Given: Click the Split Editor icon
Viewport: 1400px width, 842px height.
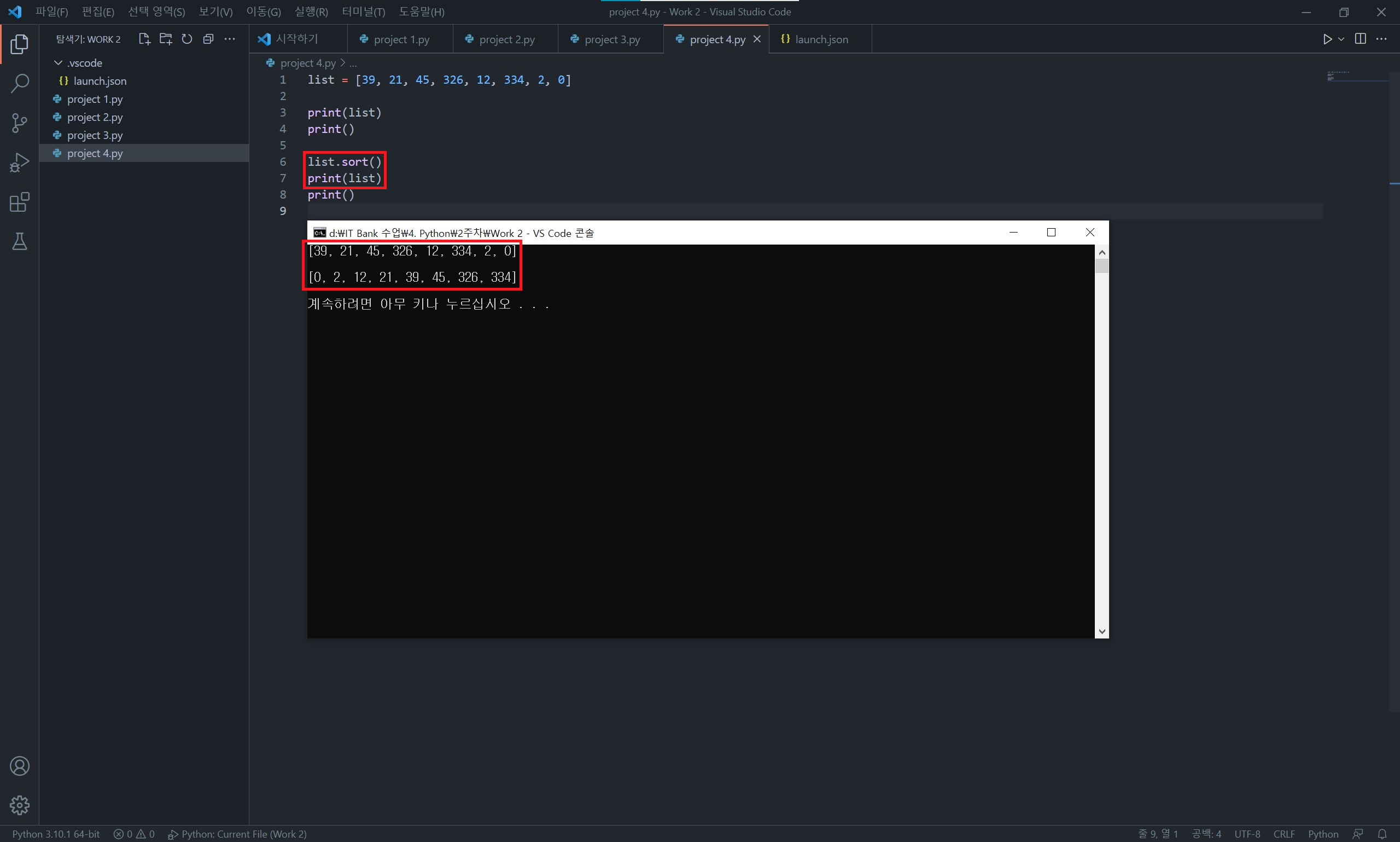Looking at the screenshot, I should coord(1360,39).
